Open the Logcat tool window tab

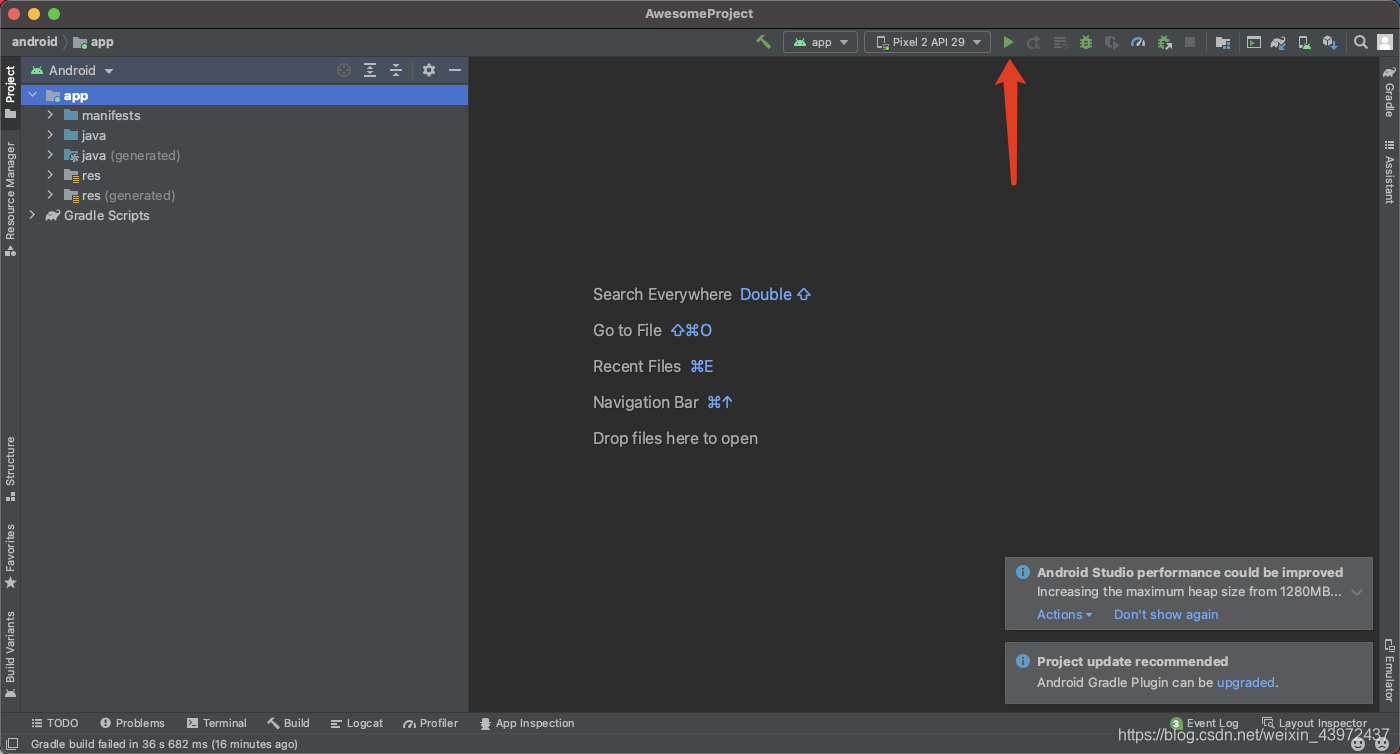357,723
